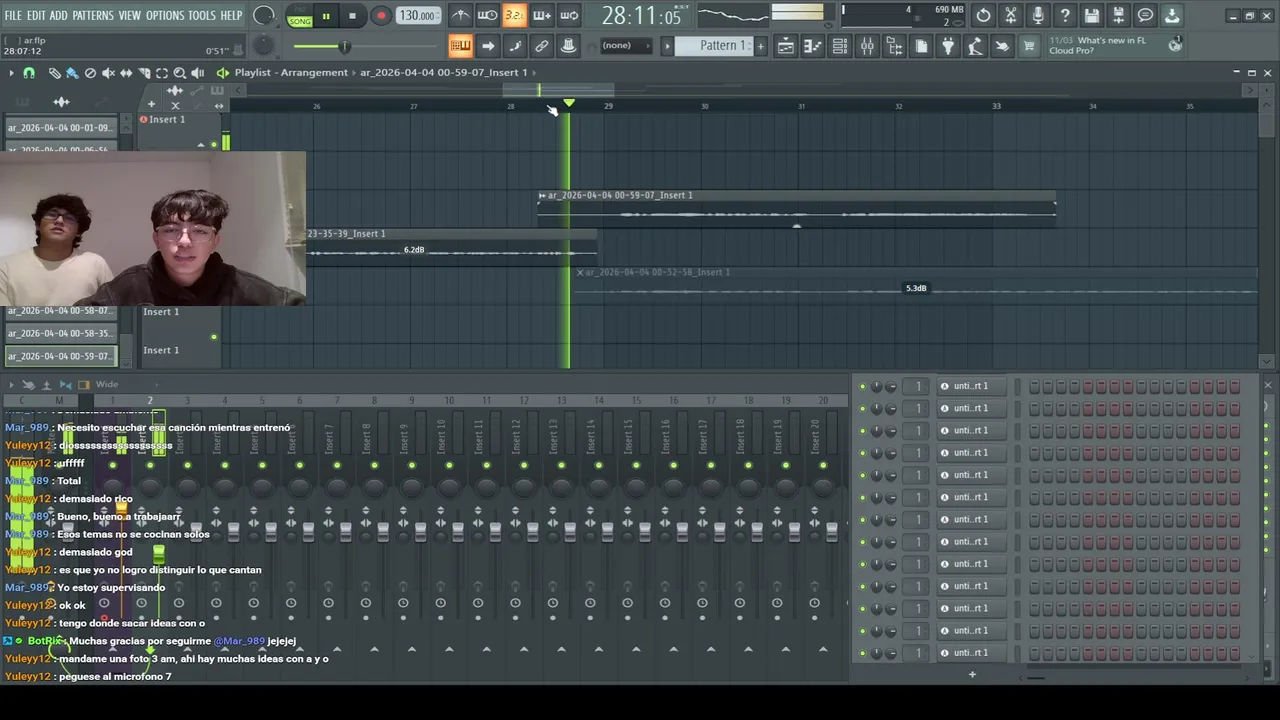Image resolution: width=1280 pixels, height=720 pixels.
Task: Toggle the overdub blend recording icon
Action: (x=541, y=15)
